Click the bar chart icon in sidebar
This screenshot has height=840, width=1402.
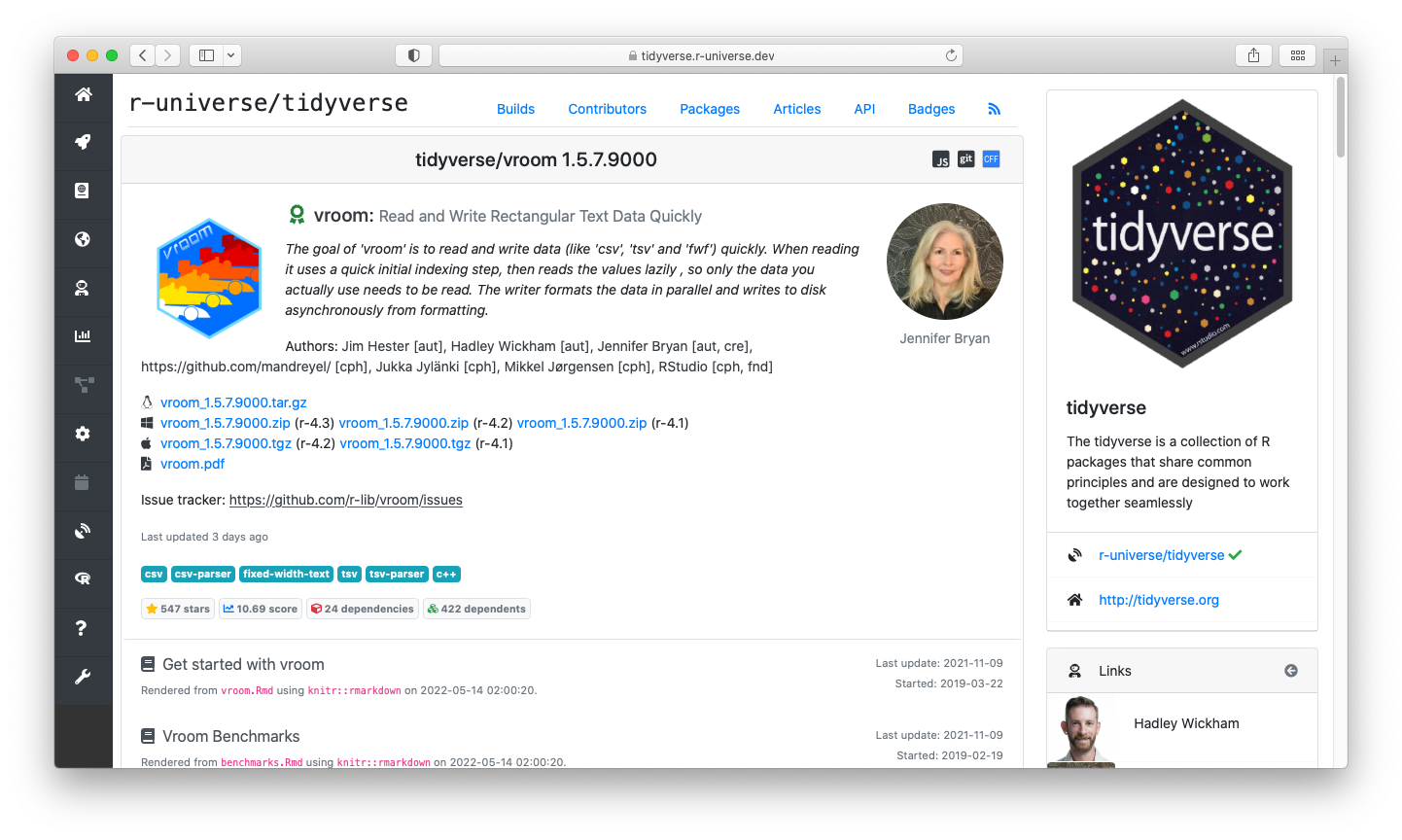click(84, 336)
